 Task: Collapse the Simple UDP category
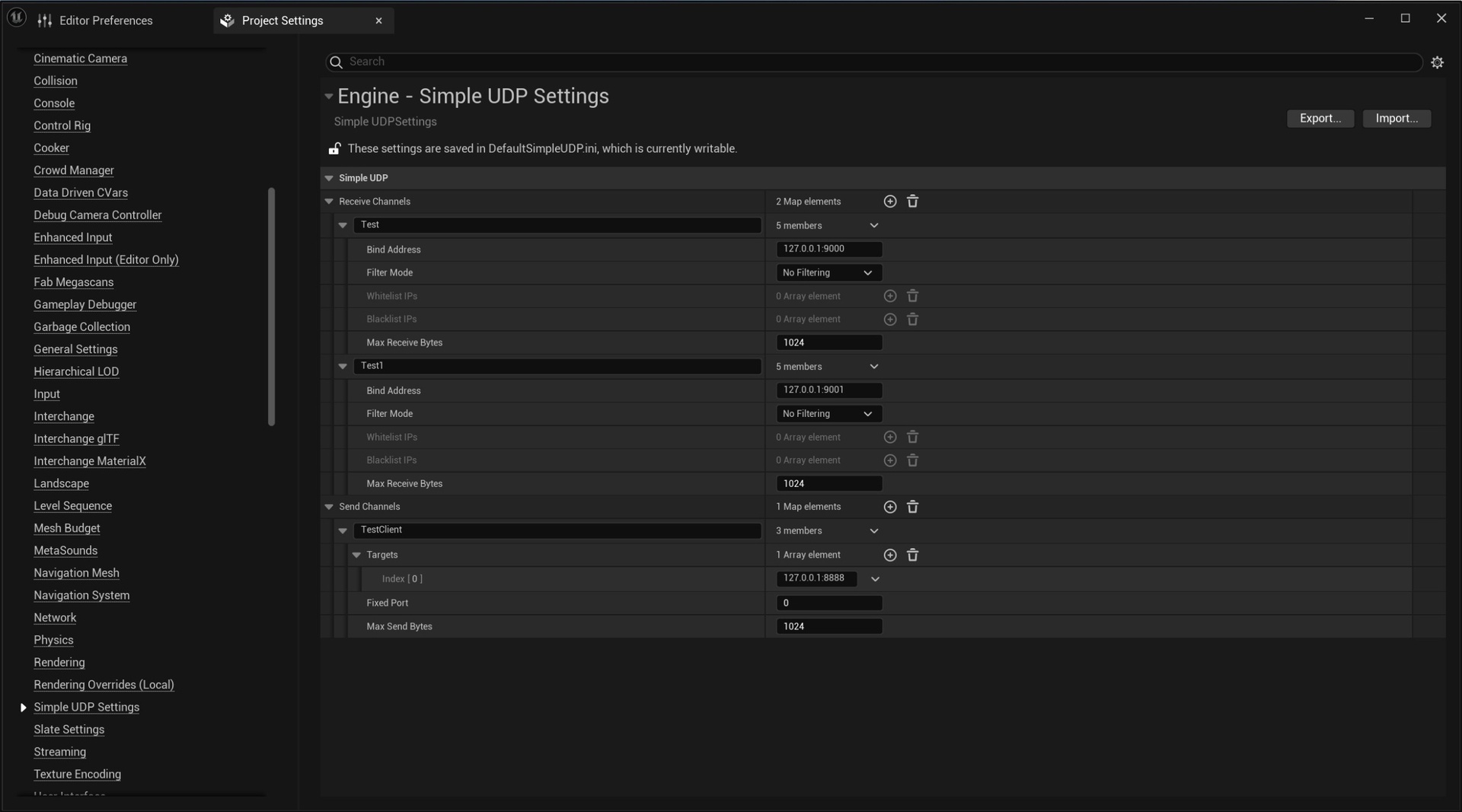pyautogui.click(x=329, y=178)
